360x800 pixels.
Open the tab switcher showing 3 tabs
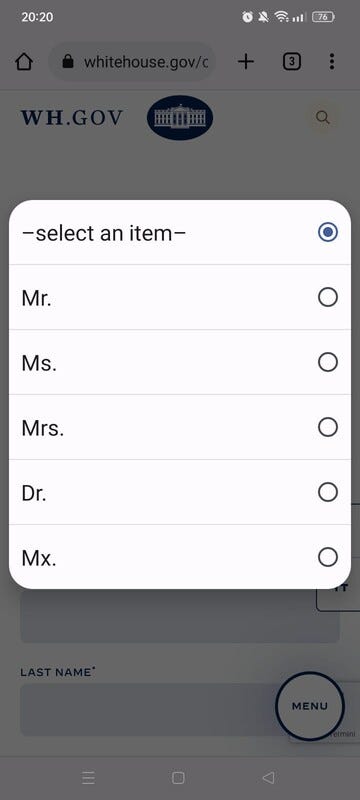(x=291, y=62)
